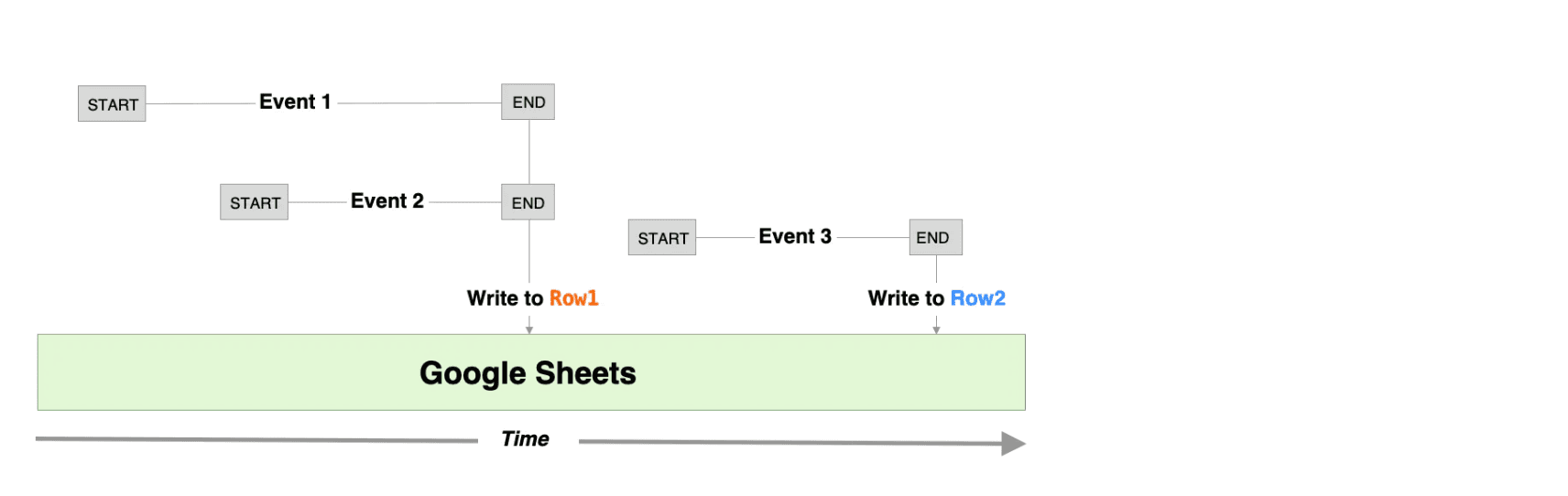This screenshot has width=1568, height=496.
Task: Select the Event 3 label
Action: (x=795, y=236)
